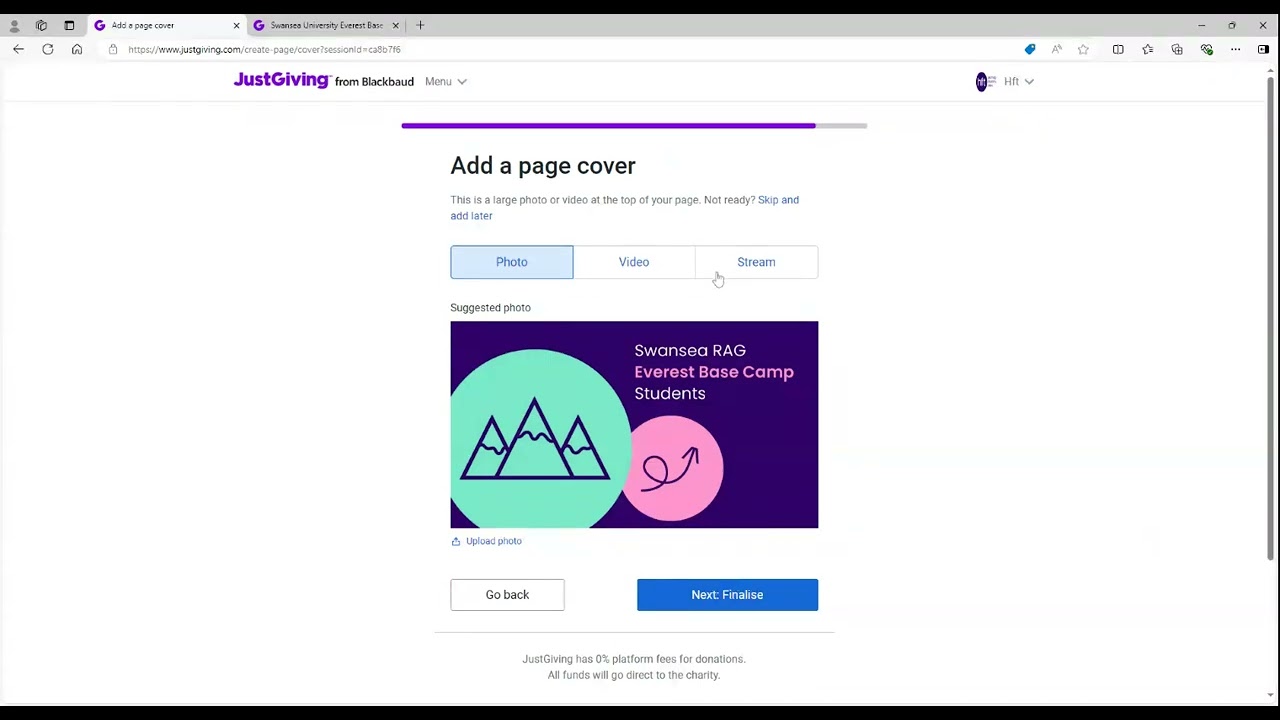Select the Video cover option

pyautogui.click(x=634, y=262)
